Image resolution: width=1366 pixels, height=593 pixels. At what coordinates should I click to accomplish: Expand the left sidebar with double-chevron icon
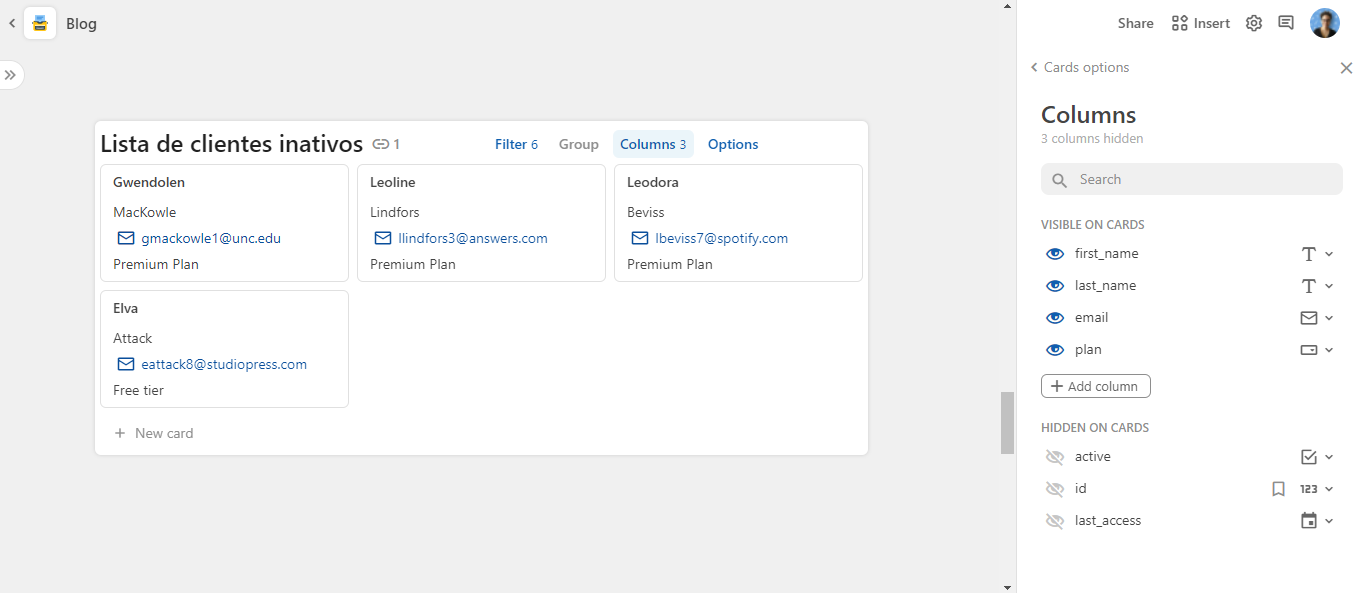coord(10,75)
